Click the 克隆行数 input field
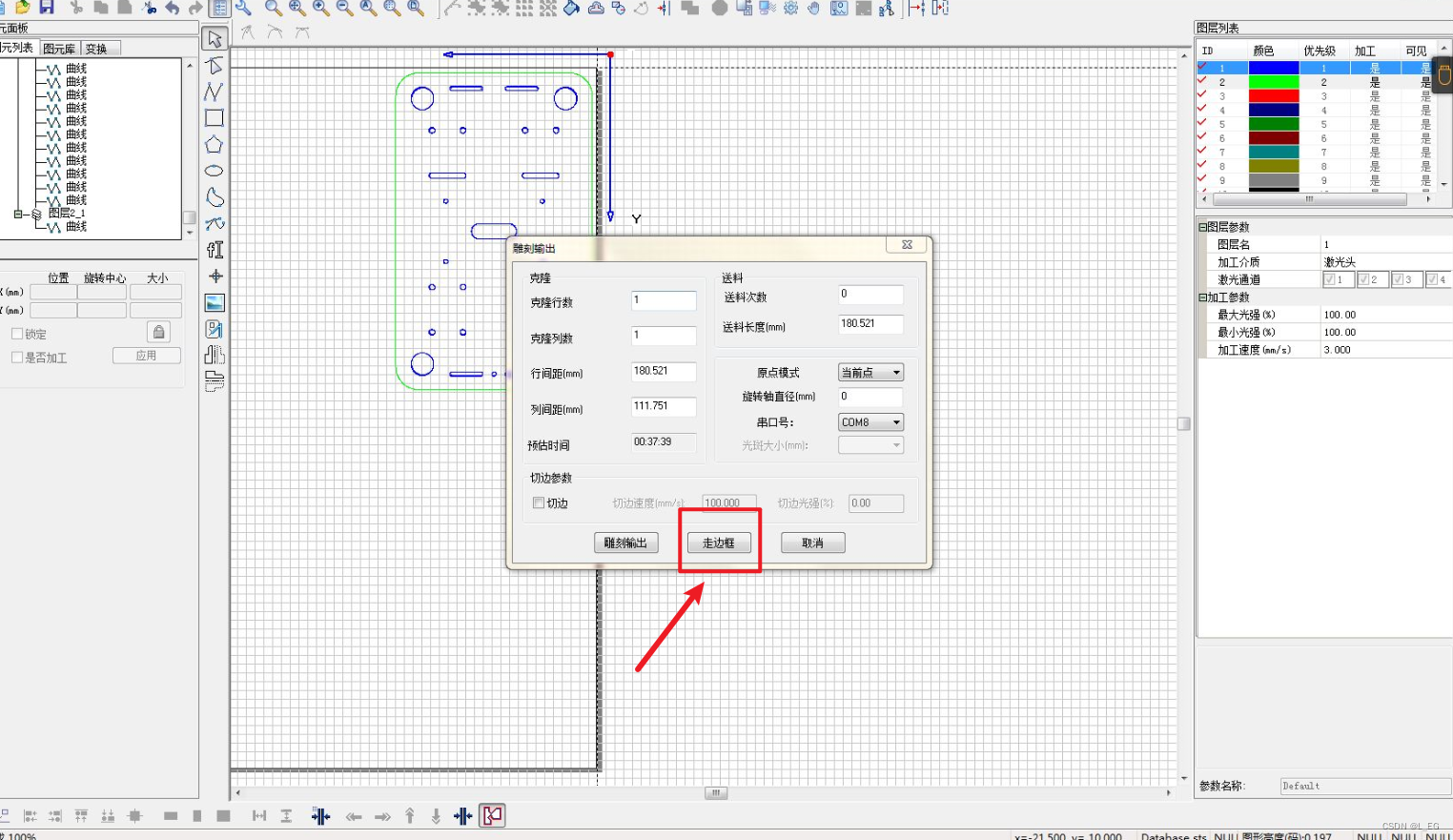 (x=664, y=301)
